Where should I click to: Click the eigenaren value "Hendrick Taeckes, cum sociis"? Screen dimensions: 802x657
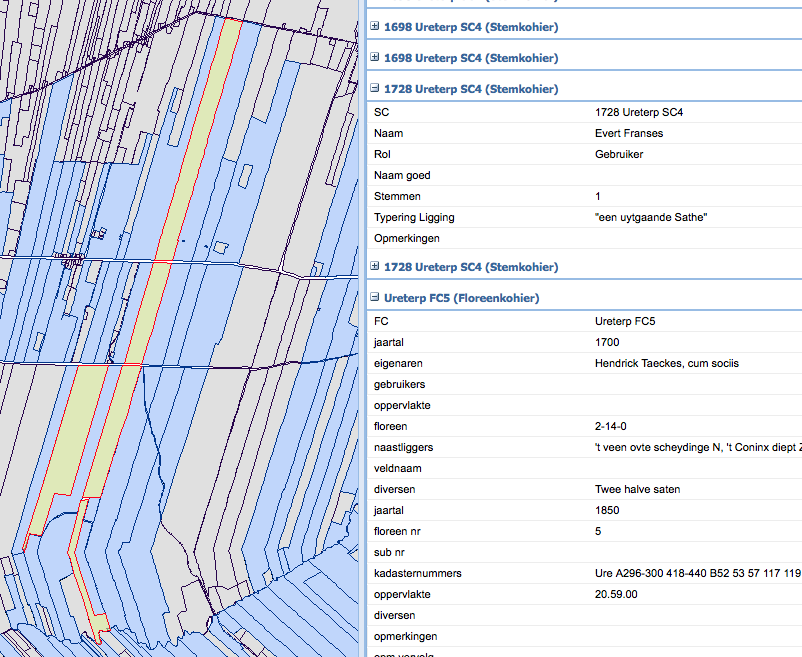(x=666, y=364)
